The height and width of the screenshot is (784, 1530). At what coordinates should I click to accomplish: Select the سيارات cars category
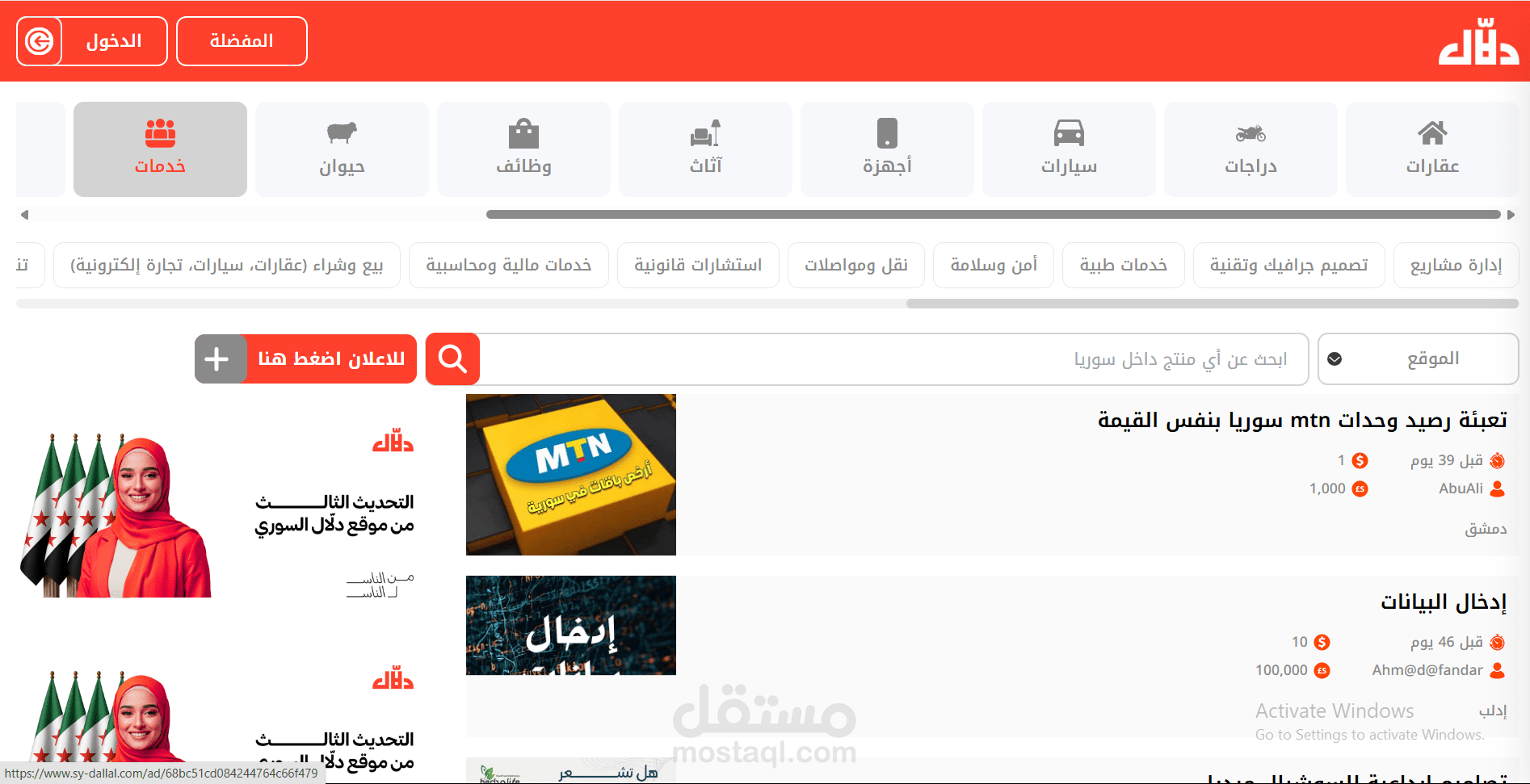tap(1068, 149)
